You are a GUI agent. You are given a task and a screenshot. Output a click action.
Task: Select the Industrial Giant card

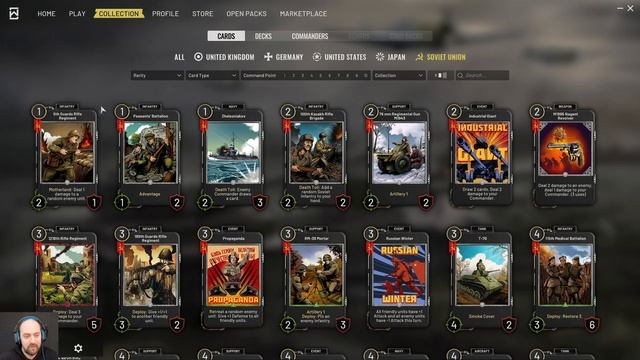point(482,157)
